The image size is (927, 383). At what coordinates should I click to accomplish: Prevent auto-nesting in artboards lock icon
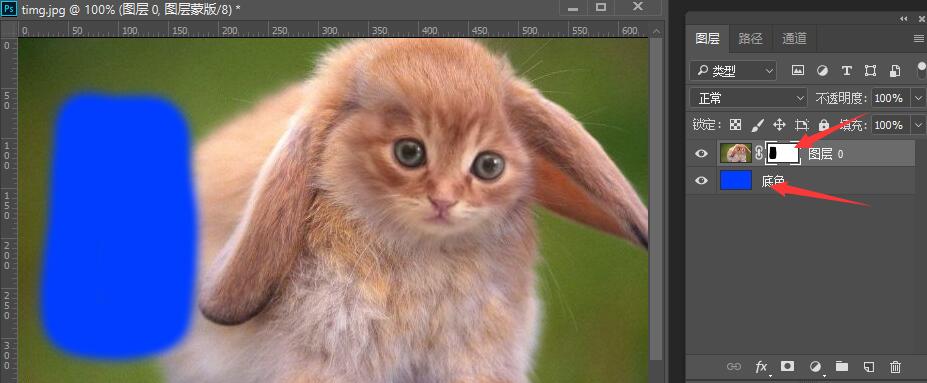802,125
